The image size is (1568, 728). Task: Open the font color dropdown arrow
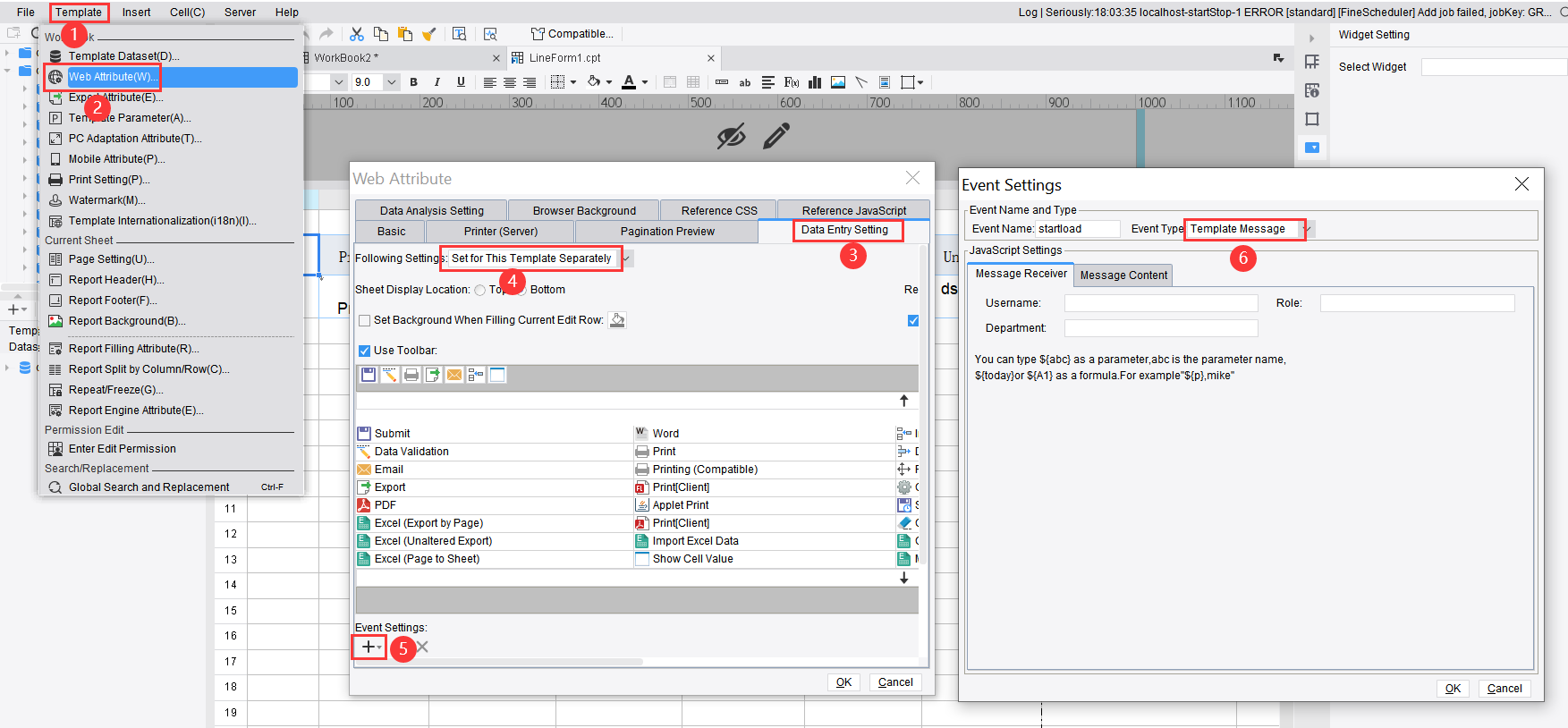pos(645,82)
